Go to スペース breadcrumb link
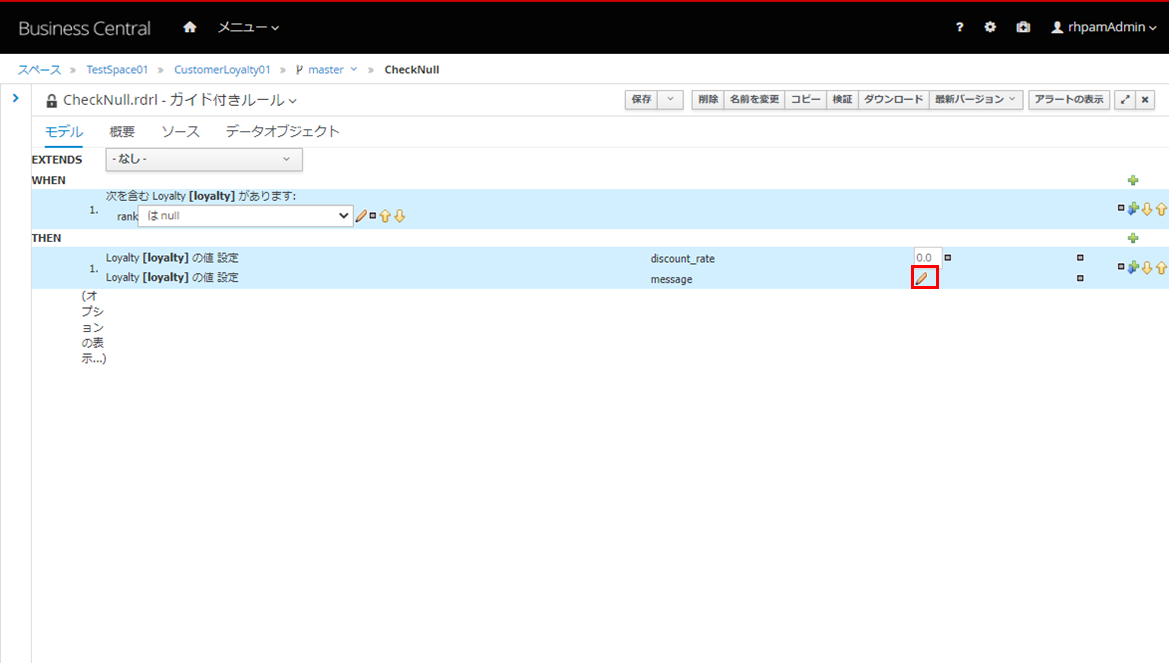Viewport: 1169px width, 663px height. point(40,69)
